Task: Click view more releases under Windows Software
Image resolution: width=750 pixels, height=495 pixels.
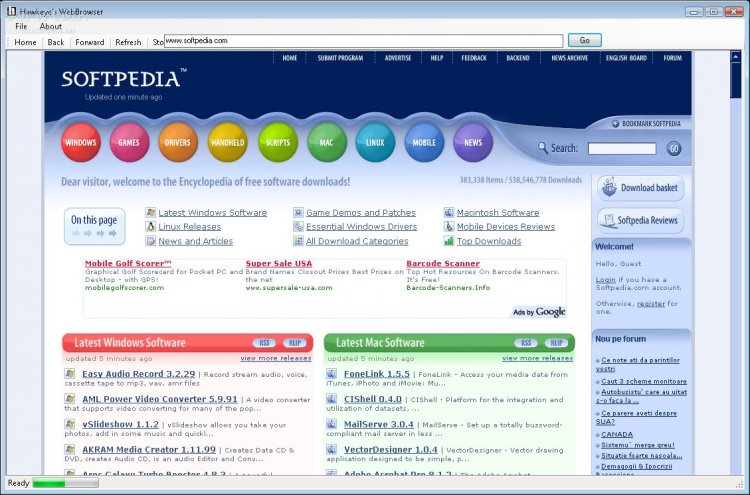Action: click(x=276, y=358)
